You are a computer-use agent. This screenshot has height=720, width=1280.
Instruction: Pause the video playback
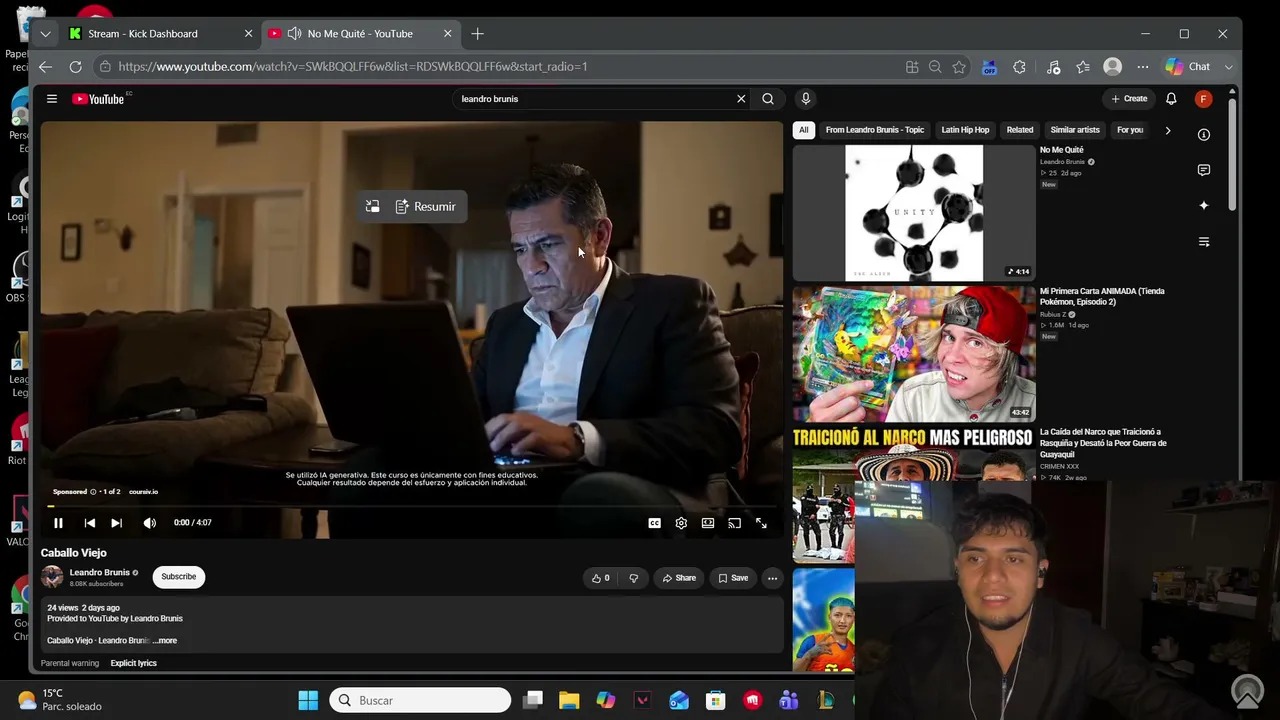point(58,523)
